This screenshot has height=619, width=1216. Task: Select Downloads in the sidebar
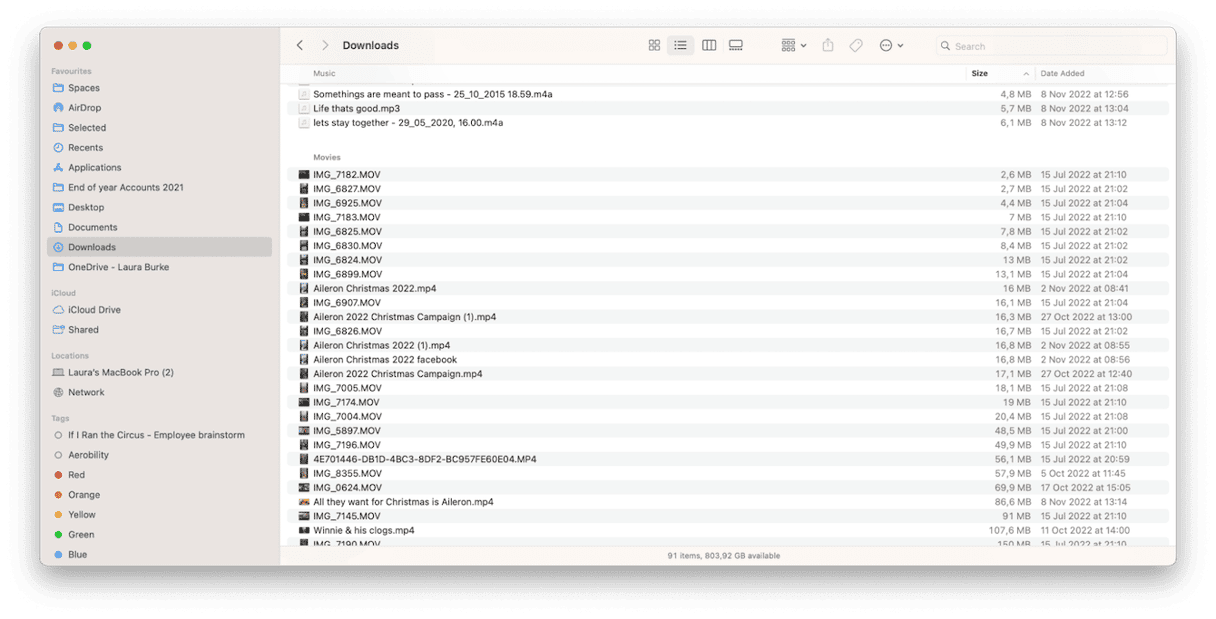(93, 247)
